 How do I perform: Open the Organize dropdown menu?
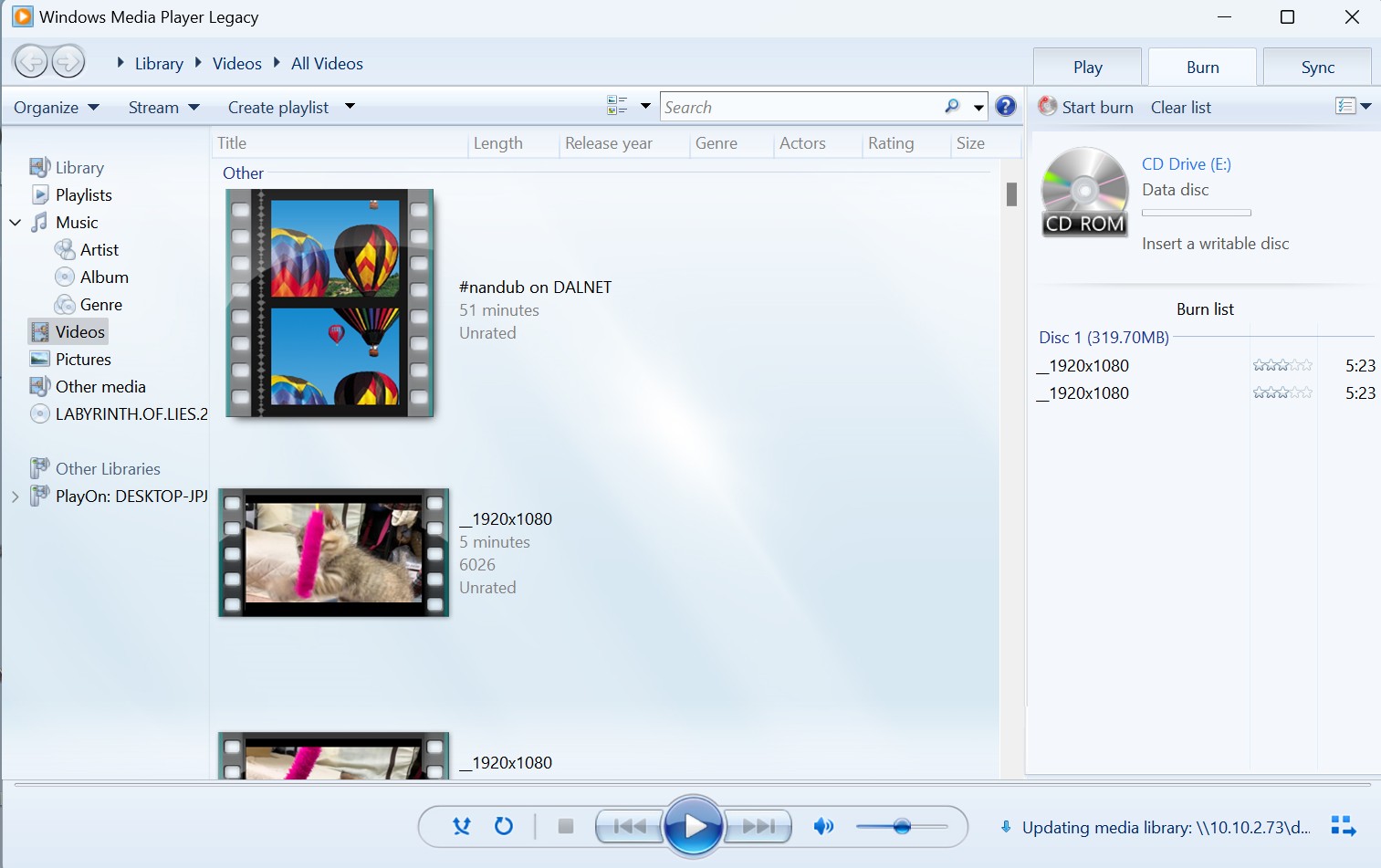coord(55,107)
